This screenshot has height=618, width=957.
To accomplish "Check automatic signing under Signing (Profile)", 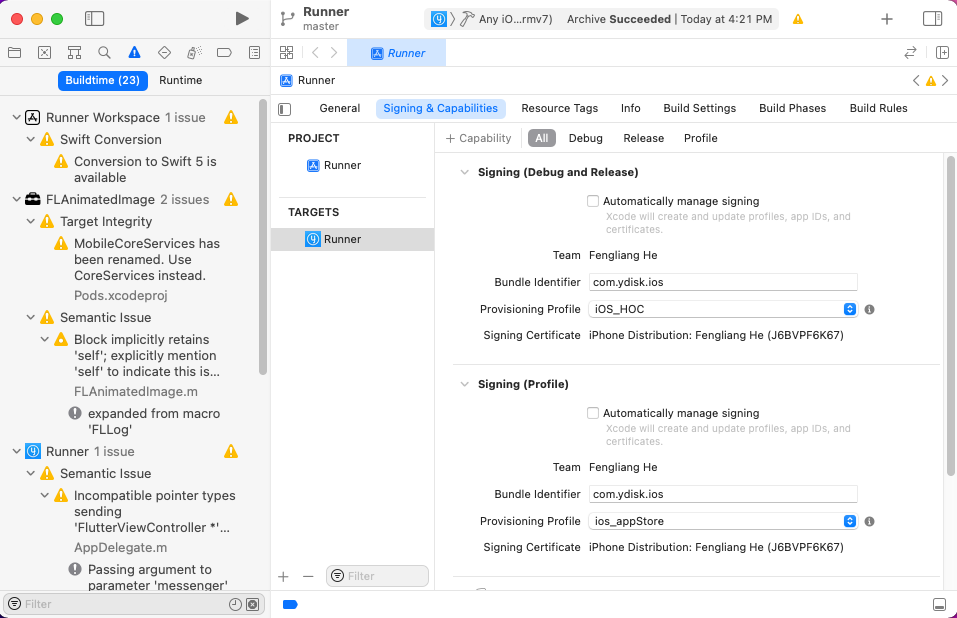I will (x=593, y=413).
